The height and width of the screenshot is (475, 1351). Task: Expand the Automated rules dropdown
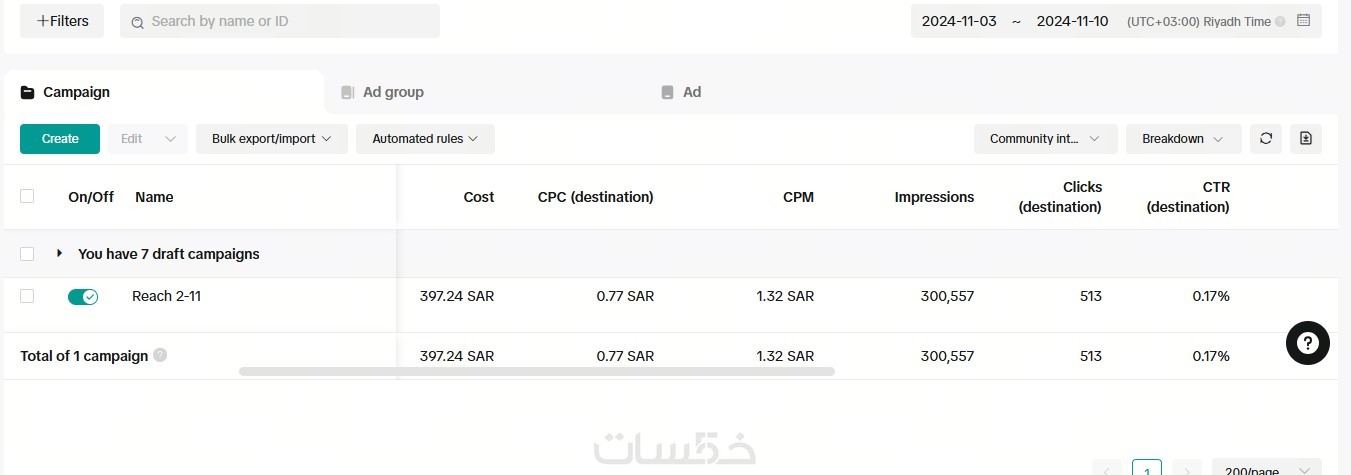pyautogui.click(x=425, y=139)
